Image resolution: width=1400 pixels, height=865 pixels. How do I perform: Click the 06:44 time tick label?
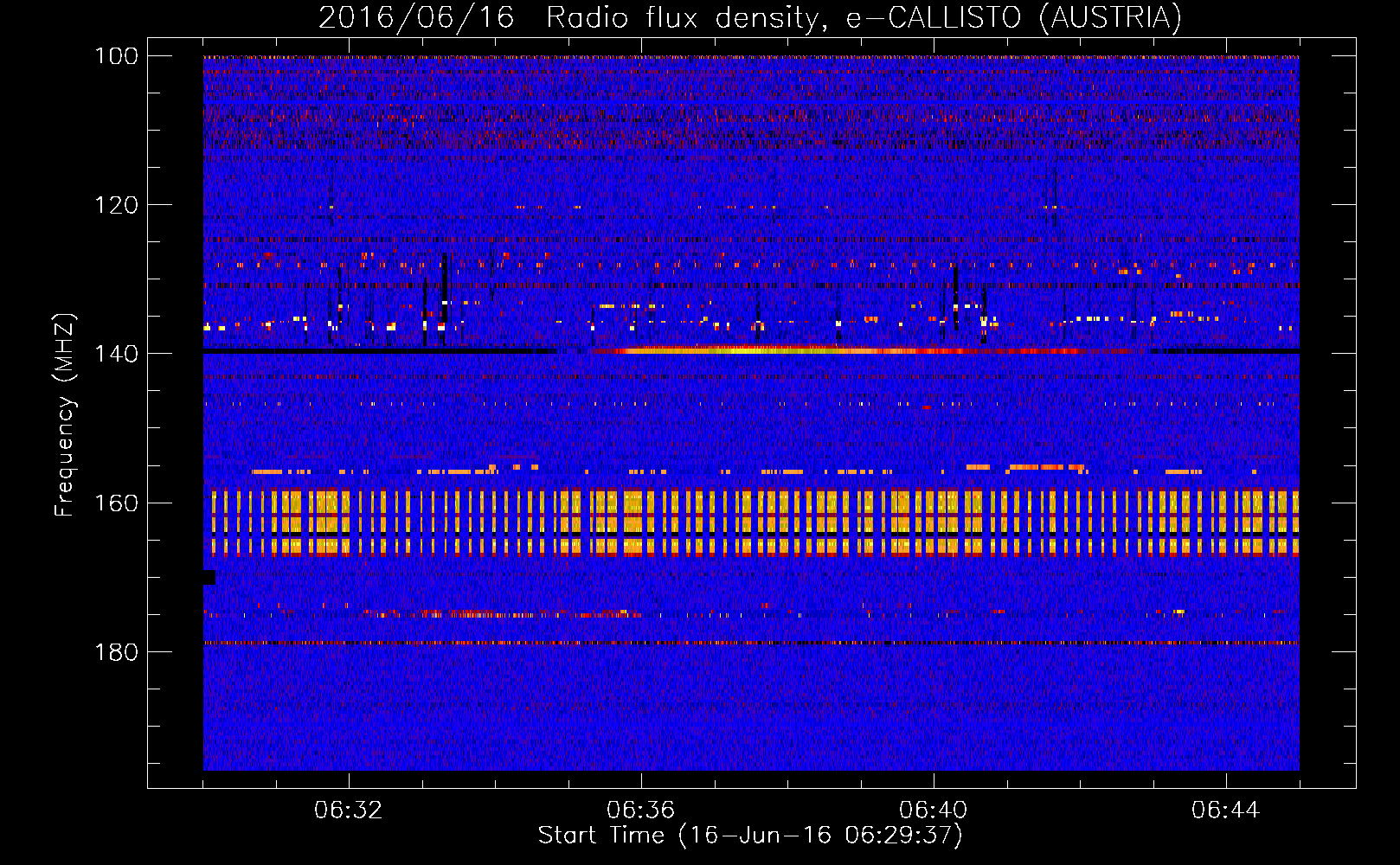[1226, 811]
